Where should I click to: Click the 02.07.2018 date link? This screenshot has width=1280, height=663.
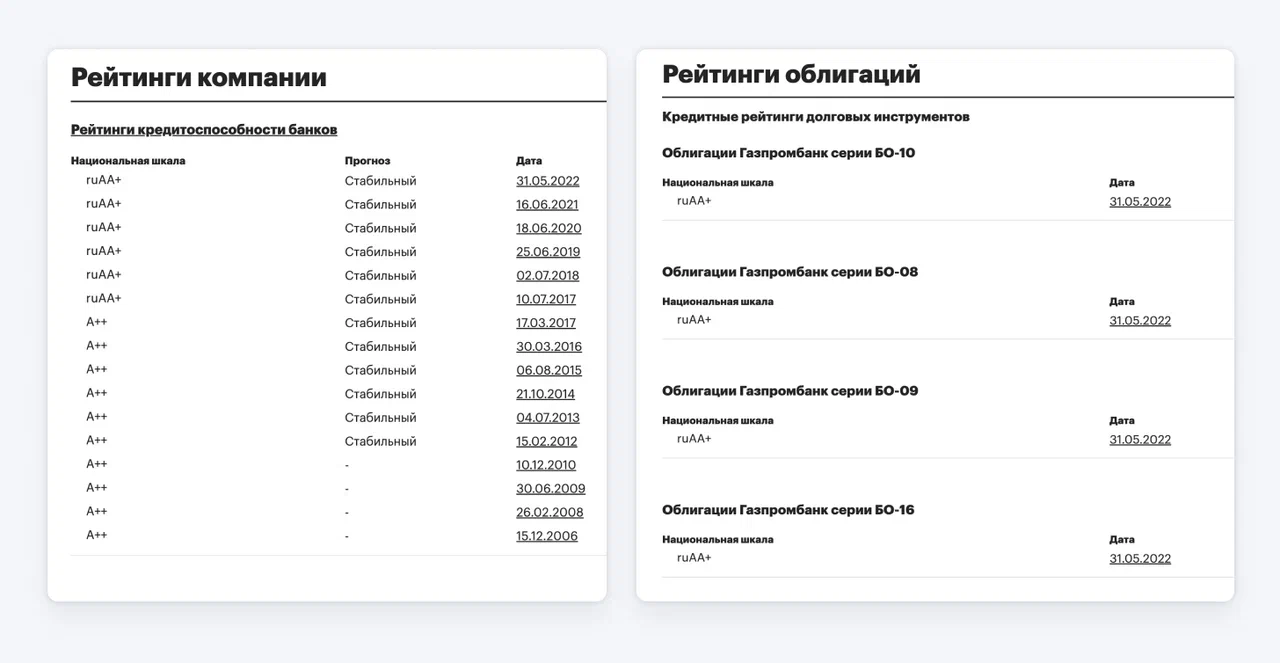click(x=548, y=276)
